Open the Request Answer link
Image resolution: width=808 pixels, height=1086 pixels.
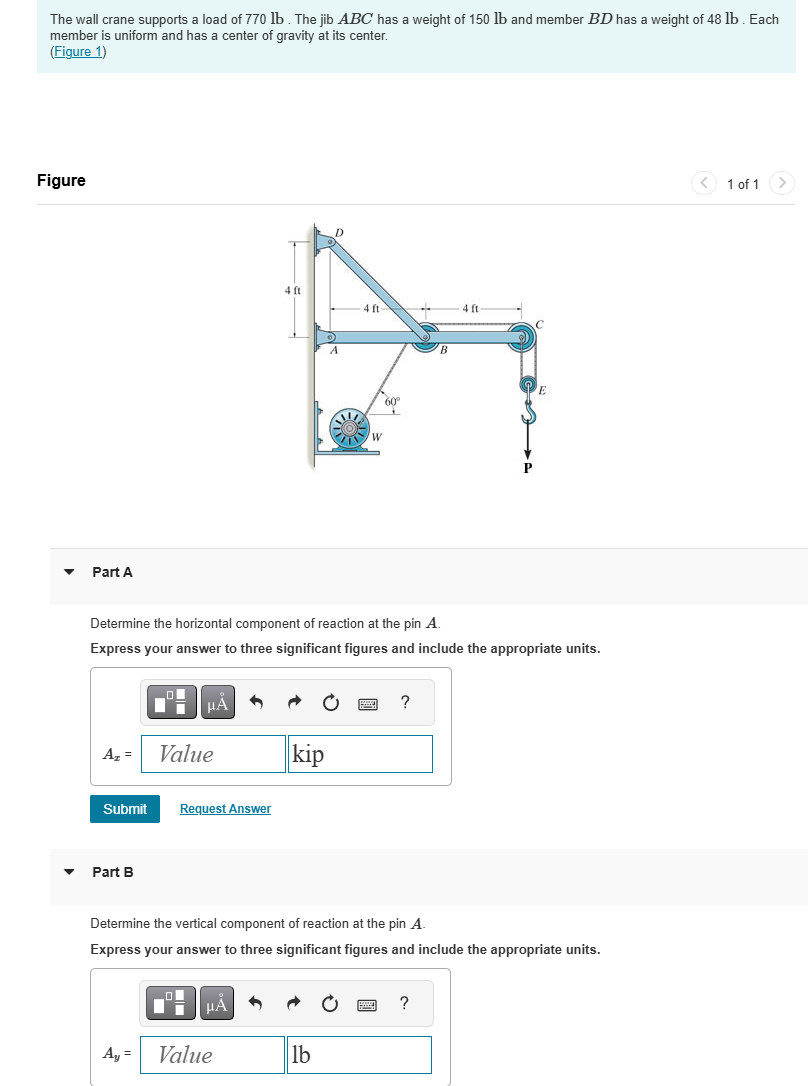pyautogui.click(x=224, y=808)
